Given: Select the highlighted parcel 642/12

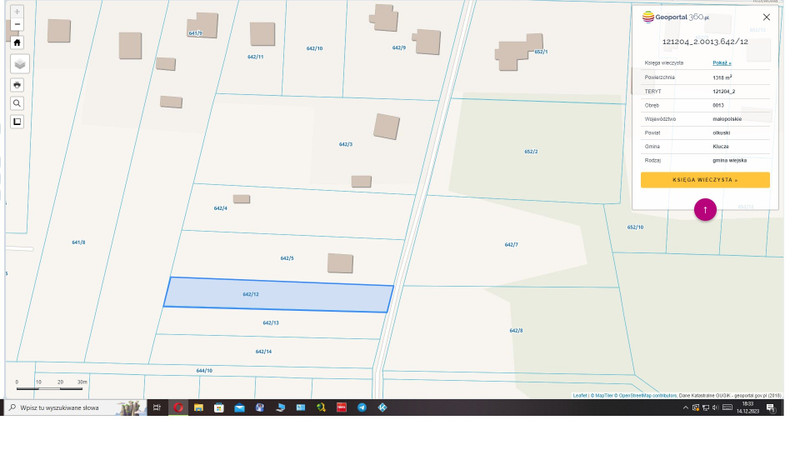Looking at the screenshot, I should click(278, 295).
